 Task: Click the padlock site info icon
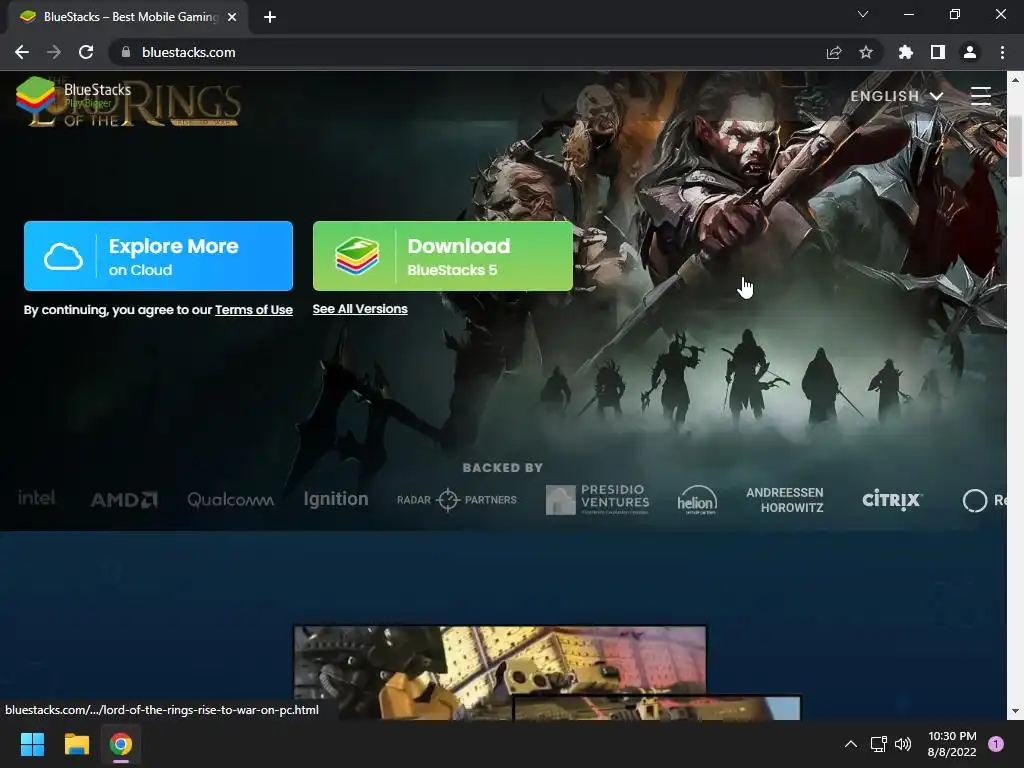126,52
